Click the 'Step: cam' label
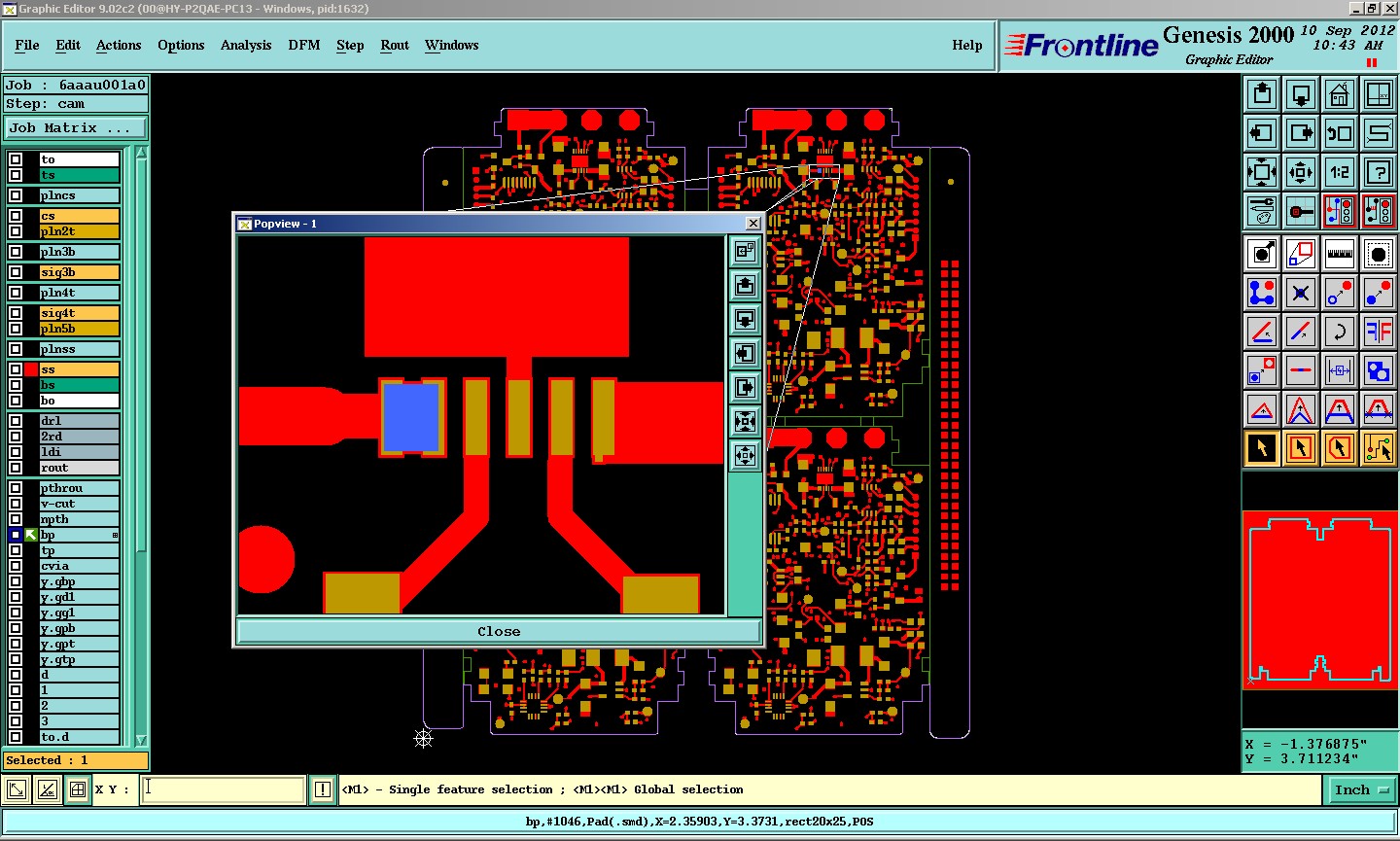The image size is (1400, 841). point(76,104)
